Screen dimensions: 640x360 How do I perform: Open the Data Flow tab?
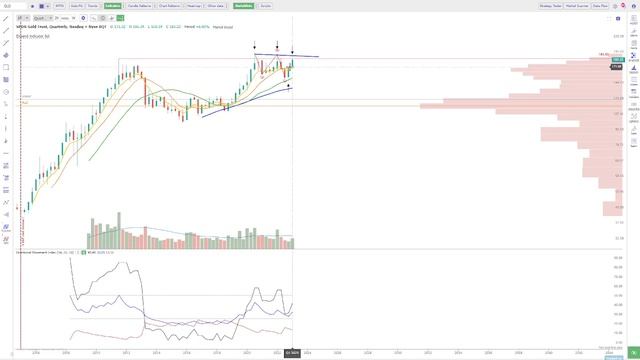(x=600, y=6)
